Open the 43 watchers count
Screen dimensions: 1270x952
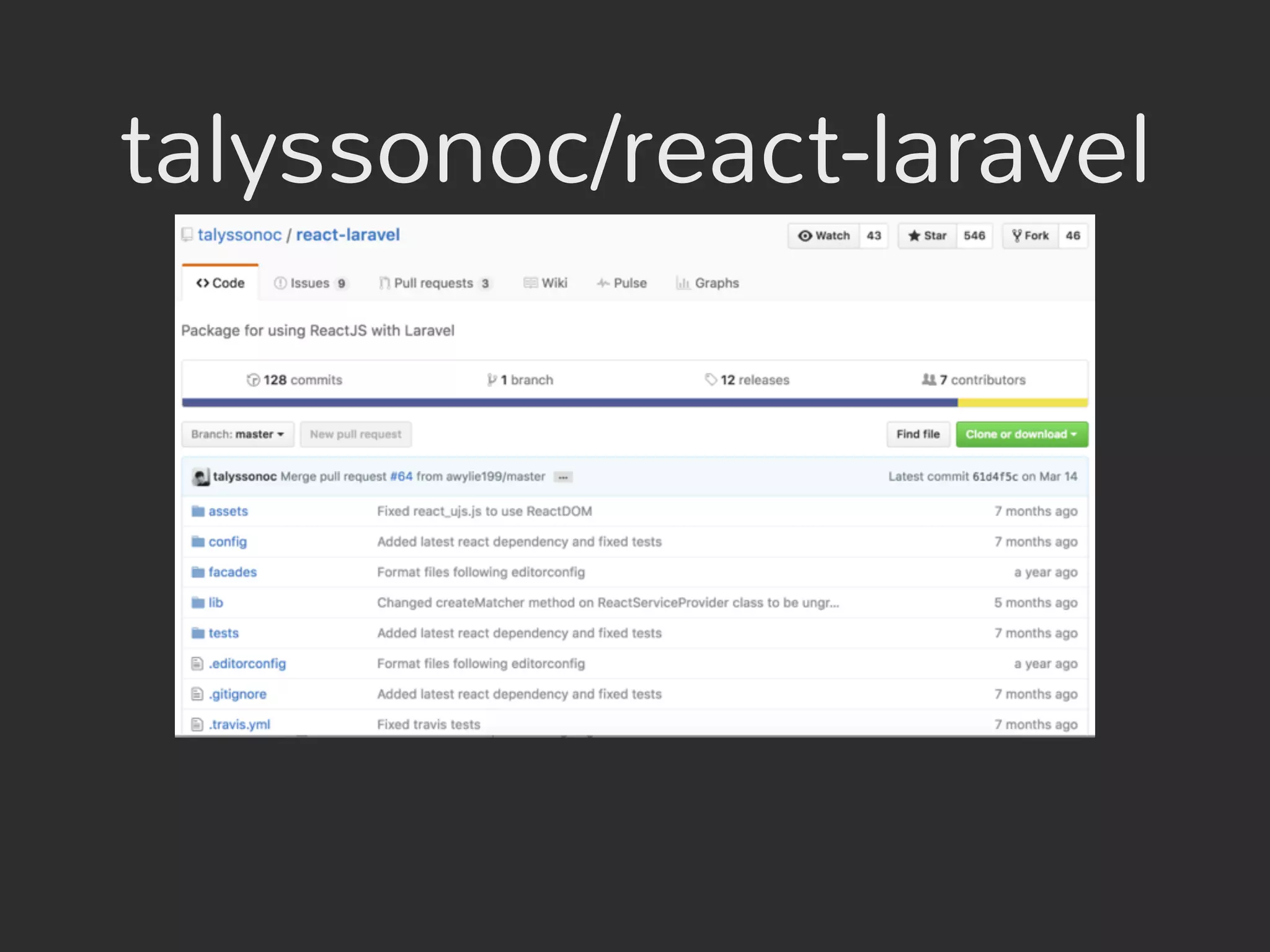coord(874,236)
